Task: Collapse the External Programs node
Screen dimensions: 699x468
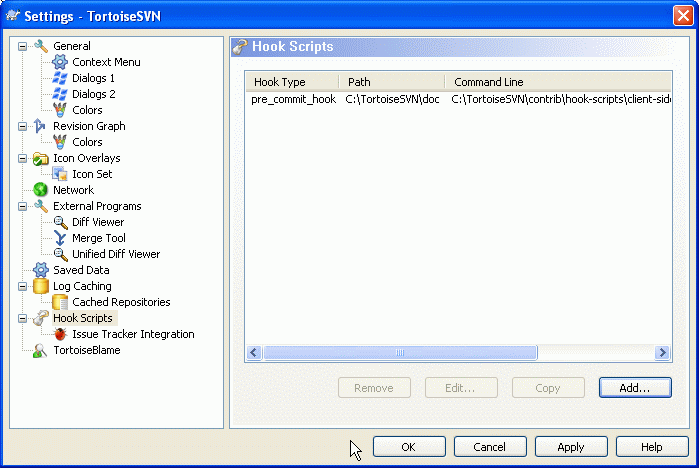Action: pyautogui.click(x=22, y=206)
